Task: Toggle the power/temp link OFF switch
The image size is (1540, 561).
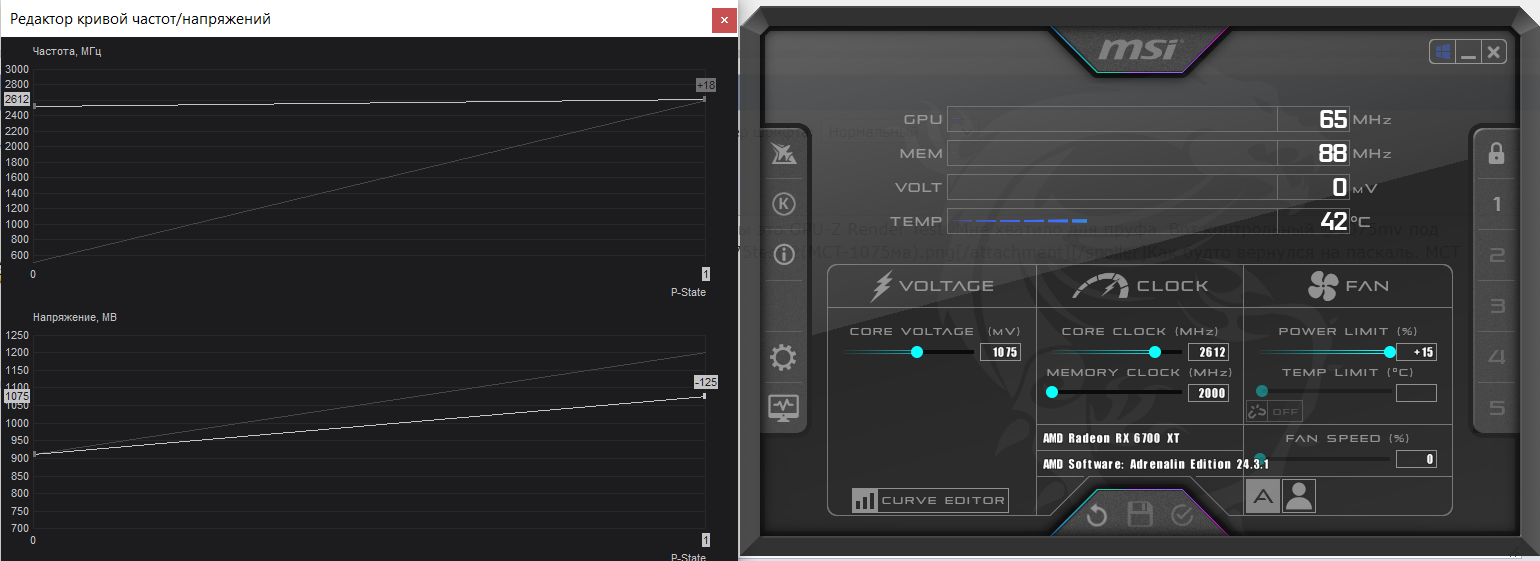Action: [1274, 411]
